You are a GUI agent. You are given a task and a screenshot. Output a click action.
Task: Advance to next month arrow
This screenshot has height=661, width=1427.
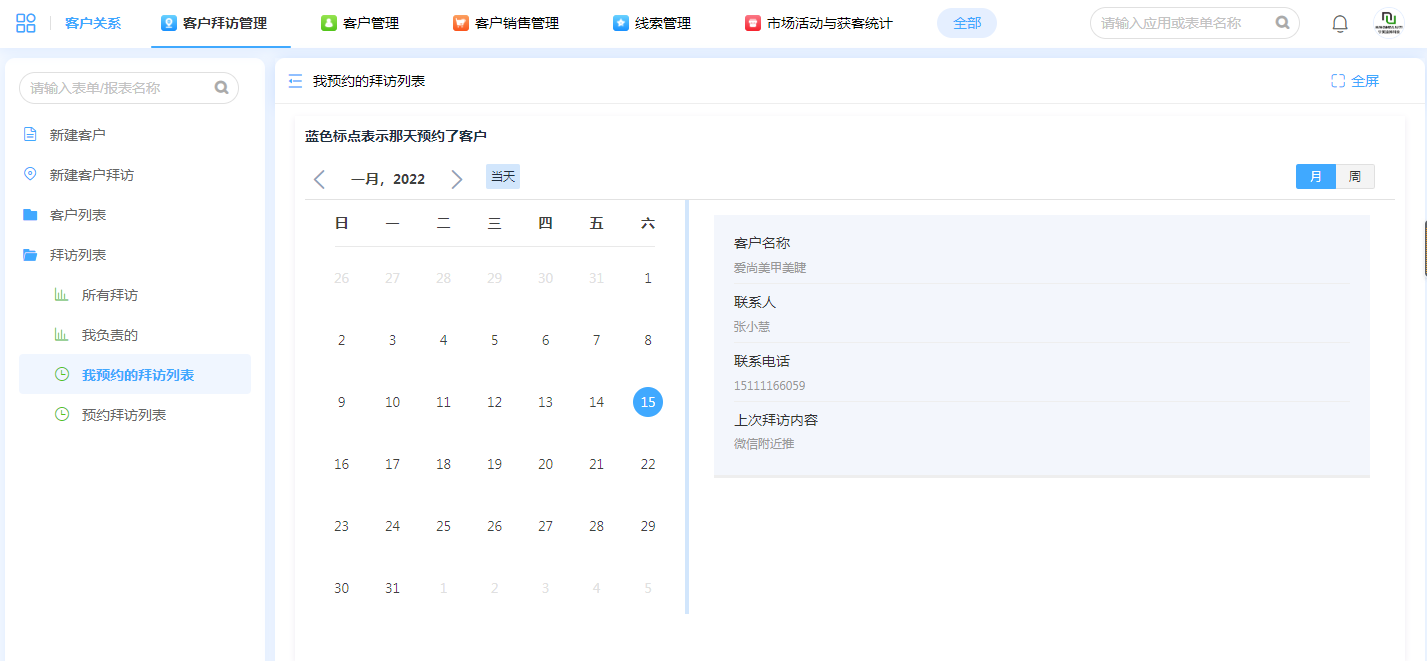pyautogui.click(x=457, y=179)
